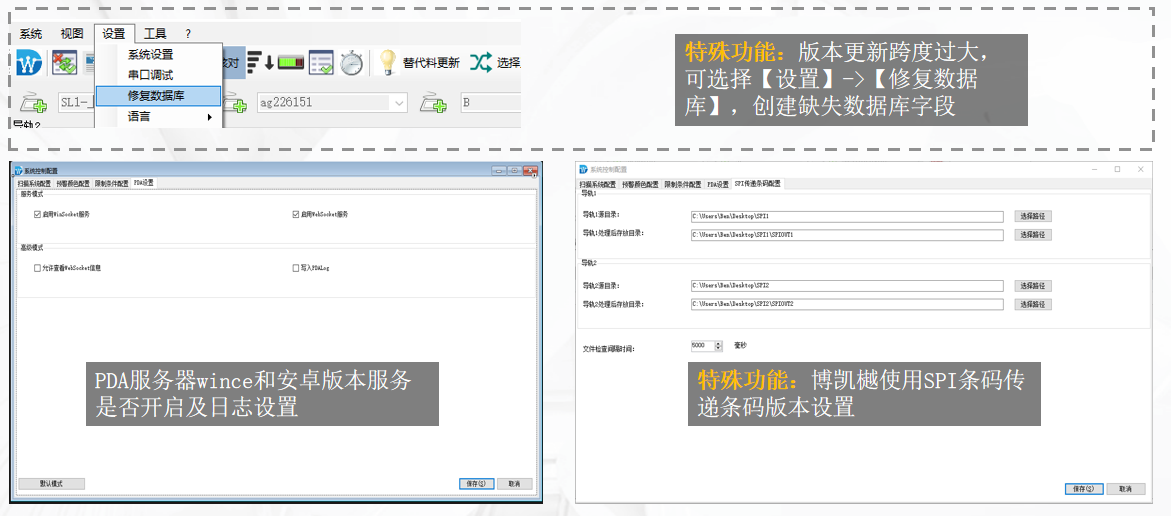Click the scanner add icon before SL1 field
This screenshot has height=516, width=1171.
(34, 102)
